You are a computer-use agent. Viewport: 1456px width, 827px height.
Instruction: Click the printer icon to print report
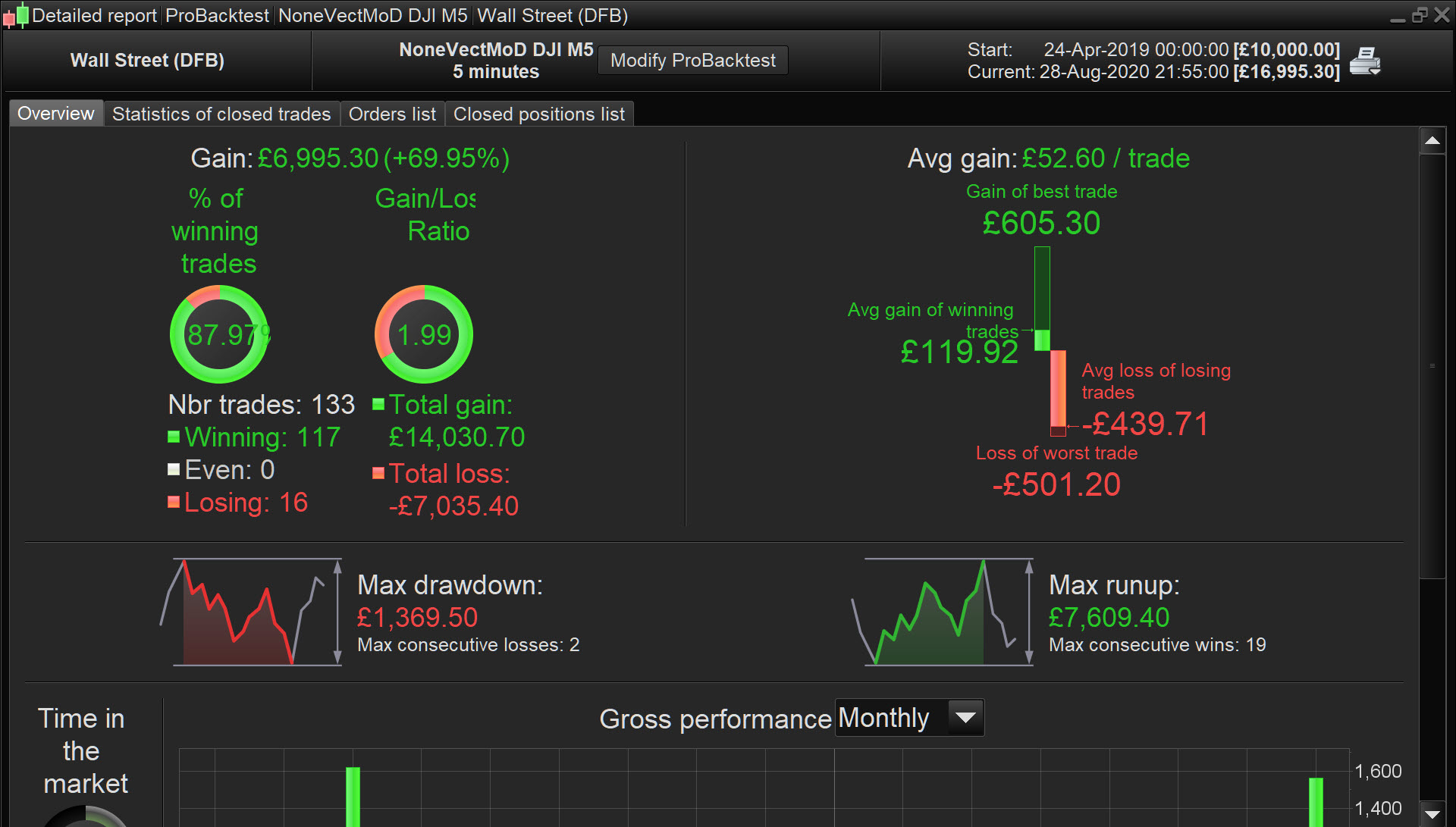point(1365,61)
